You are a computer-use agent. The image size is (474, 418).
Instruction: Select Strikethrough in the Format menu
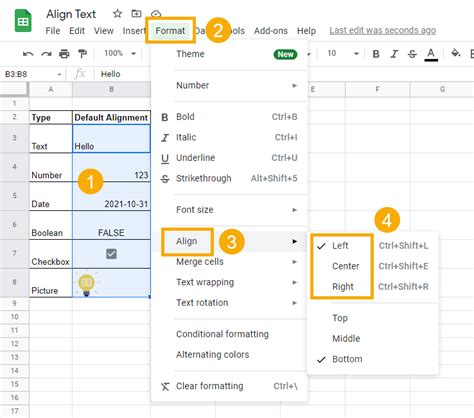(x=229, y=178)
